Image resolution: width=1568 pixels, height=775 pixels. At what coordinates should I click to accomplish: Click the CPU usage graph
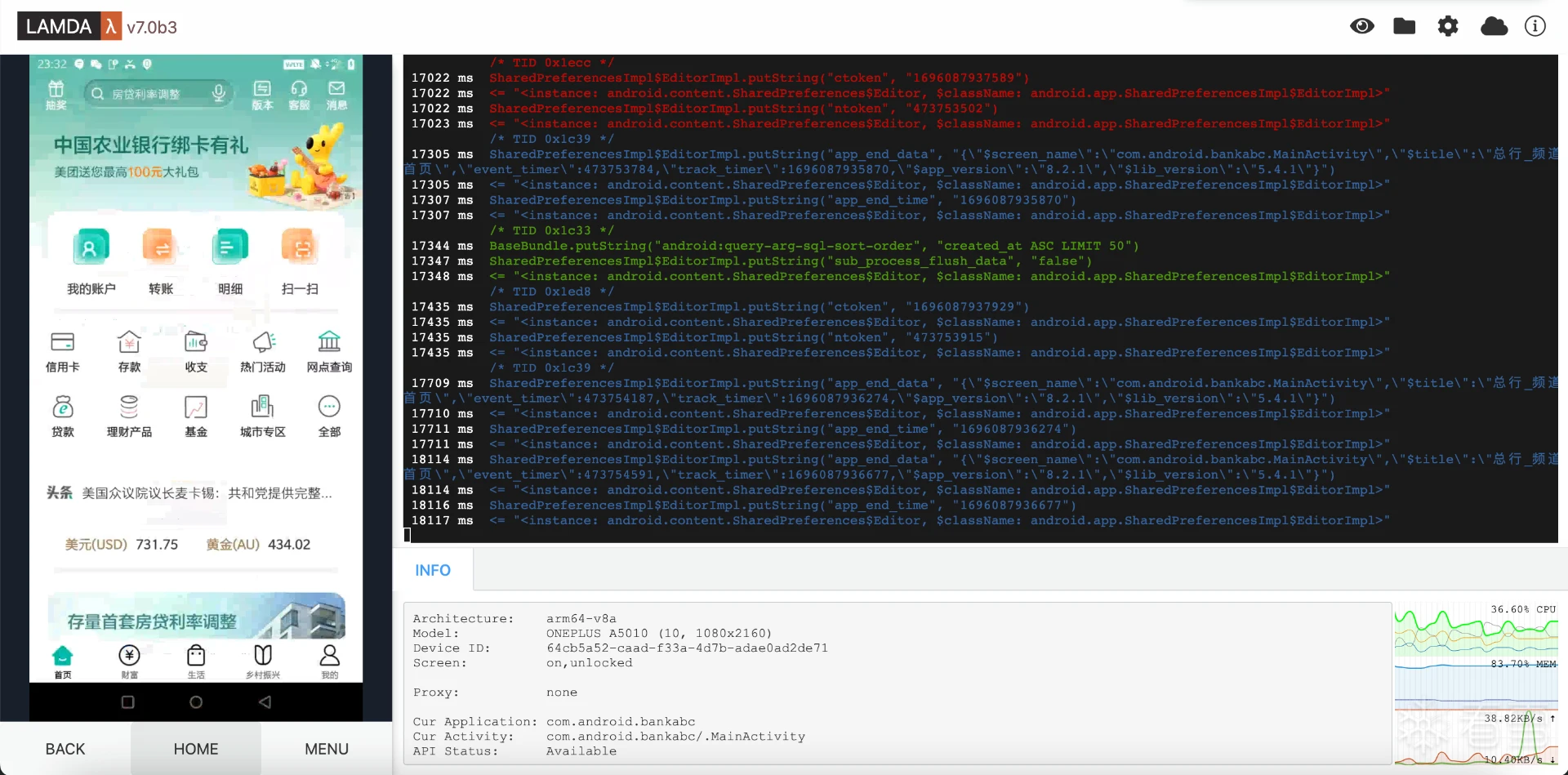coord(1476,630)
